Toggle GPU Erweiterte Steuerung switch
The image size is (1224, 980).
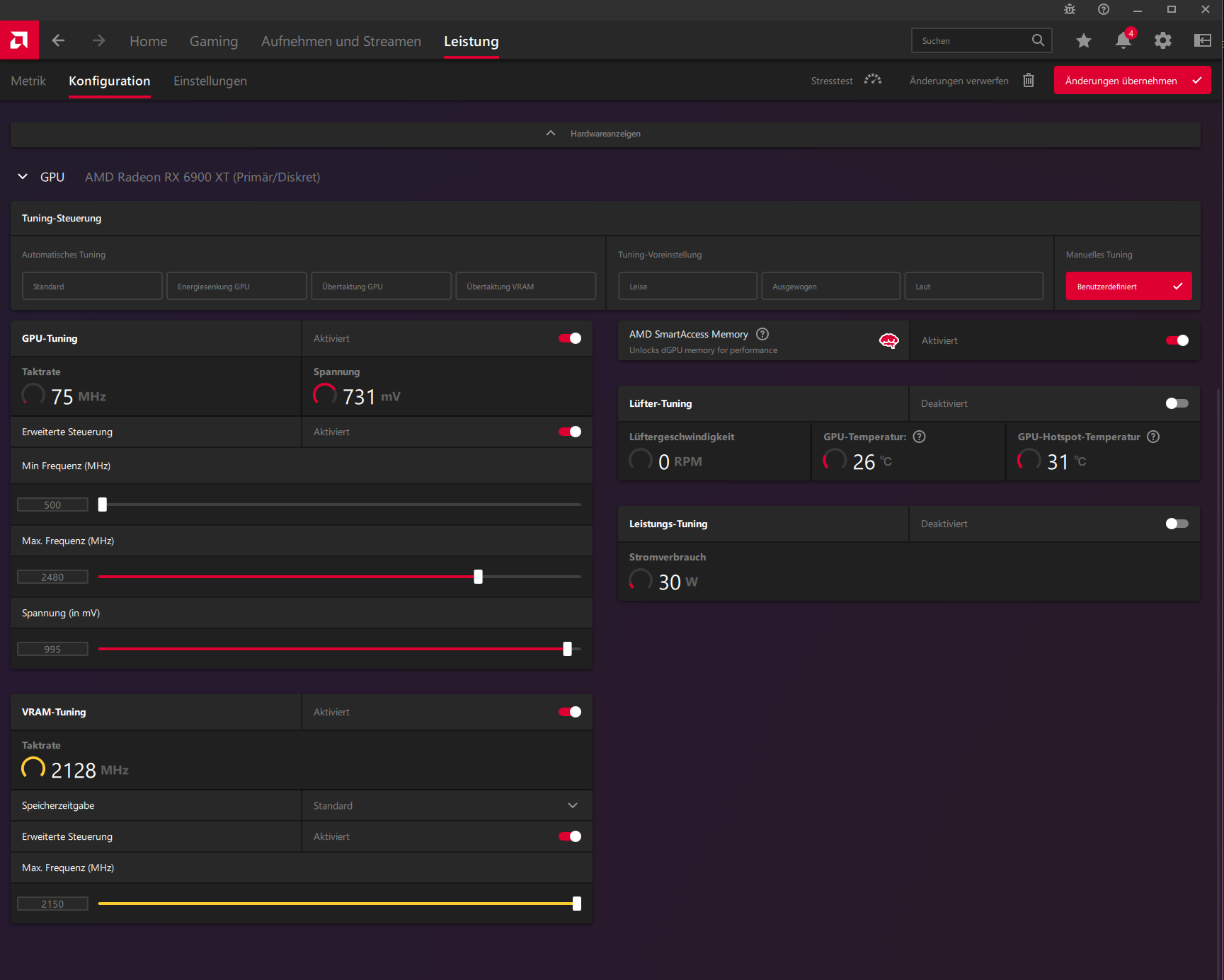[570, 432]
